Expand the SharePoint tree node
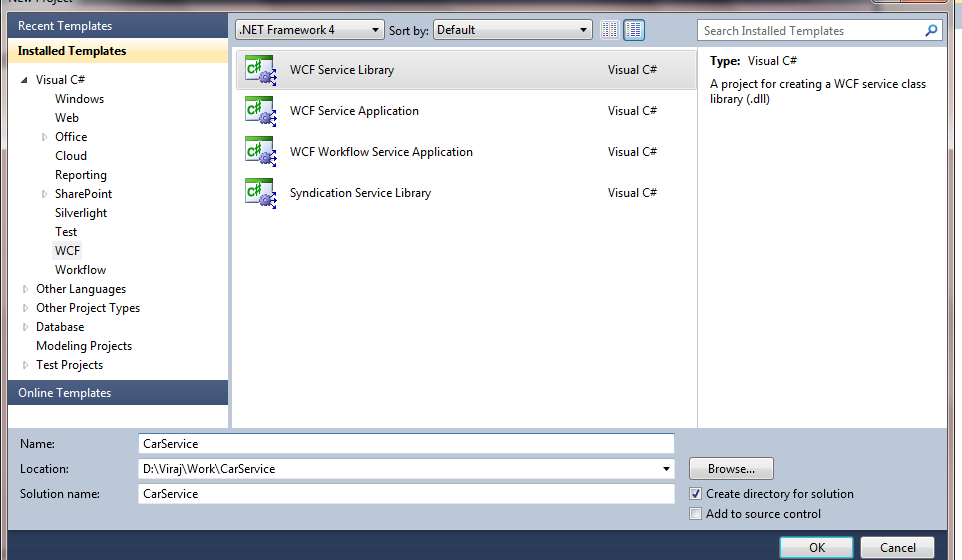Image resolution: width=962 pixels, height=560 pixels. [x=44, y=194]
